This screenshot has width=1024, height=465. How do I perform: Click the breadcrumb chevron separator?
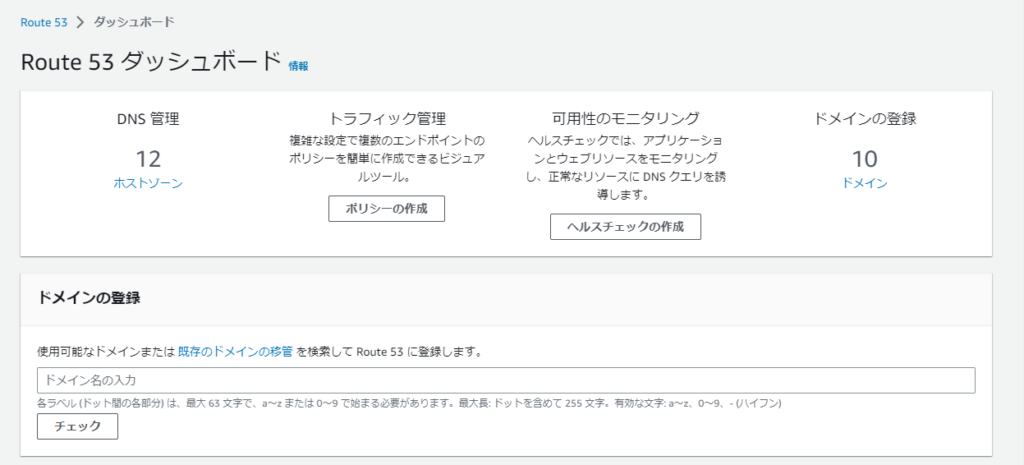pyautogui.click(x=80, y=21)
